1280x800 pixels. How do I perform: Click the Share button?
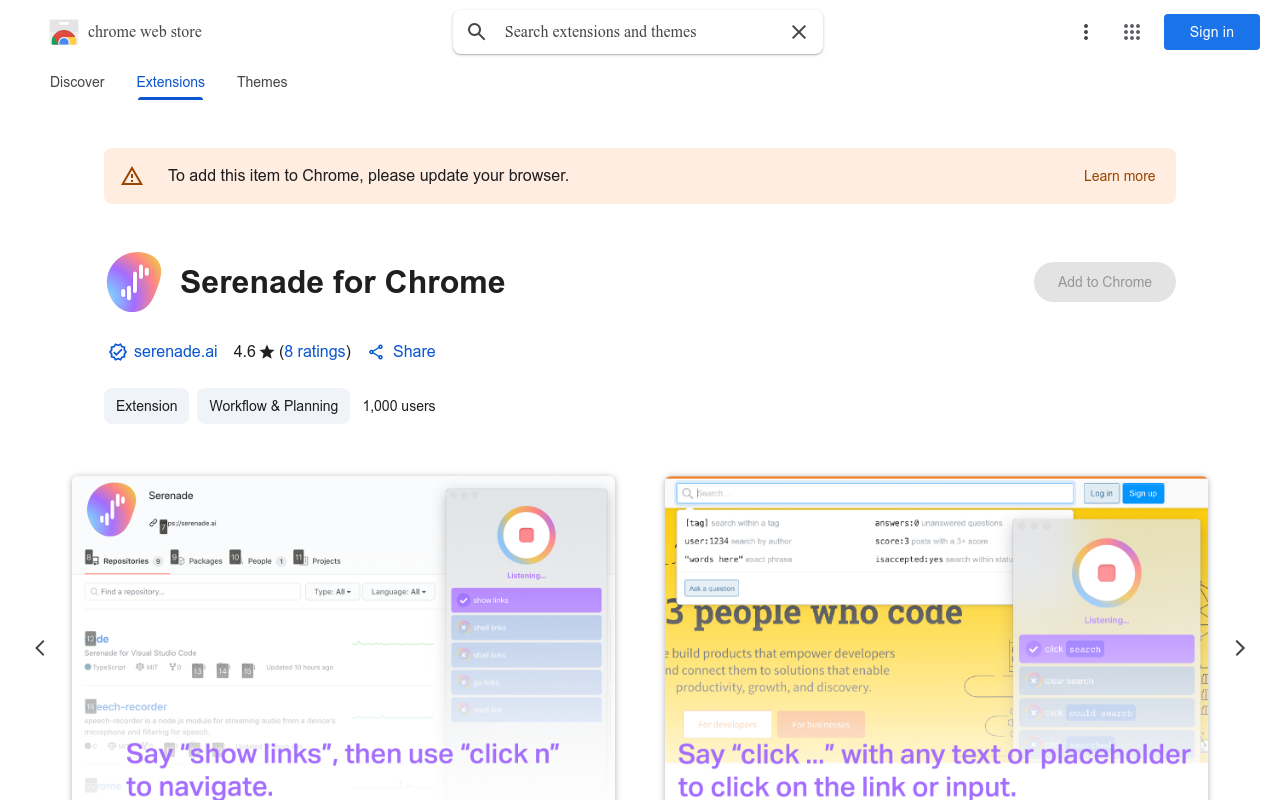tap(402, 352)
